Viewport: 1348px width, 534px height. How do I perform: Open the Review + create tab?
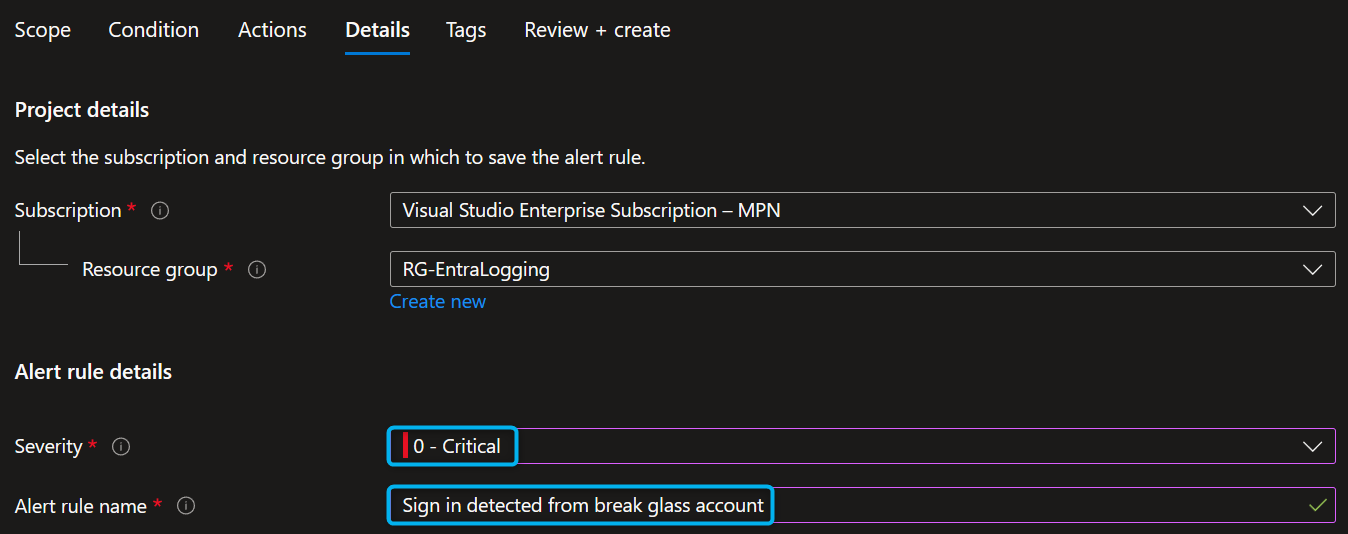(597, 30)
